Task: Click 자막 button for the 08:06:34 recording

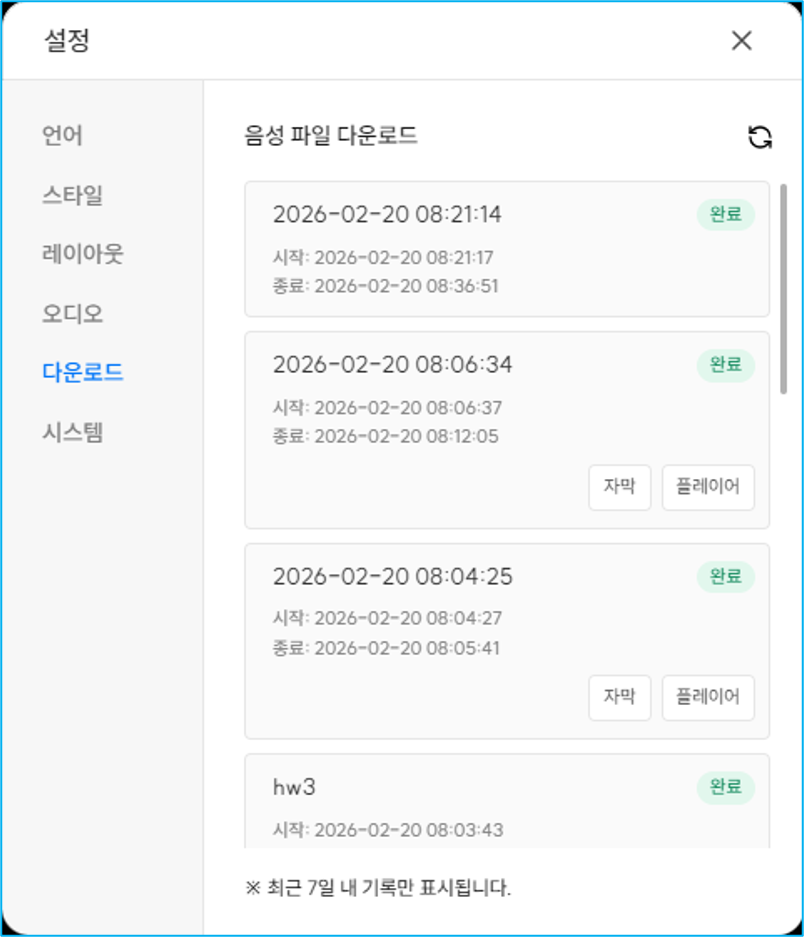Action: [619, 487]
